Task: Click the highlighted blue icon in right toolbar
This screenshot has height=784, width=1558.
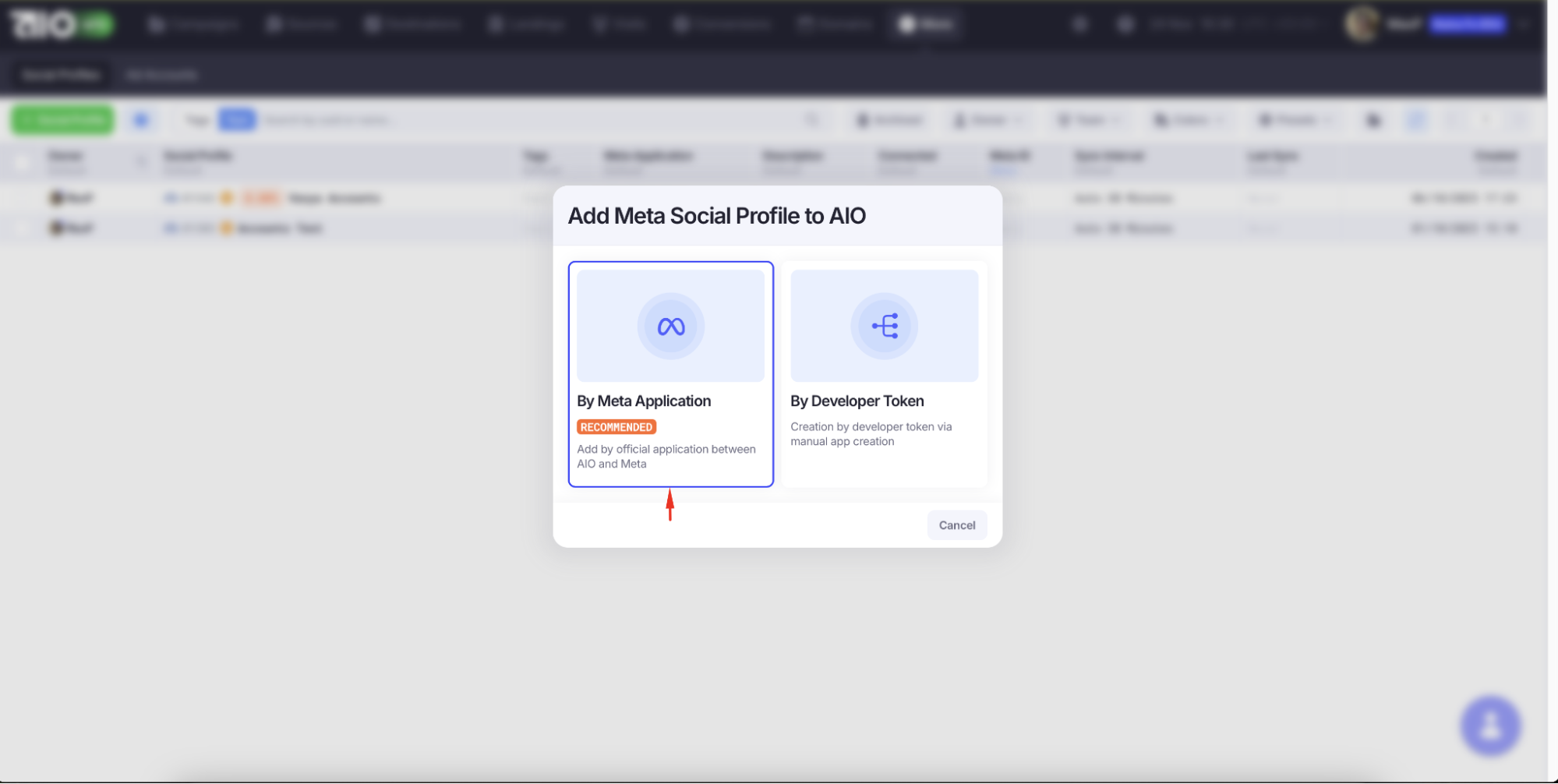Action: tap(1416, 120)
